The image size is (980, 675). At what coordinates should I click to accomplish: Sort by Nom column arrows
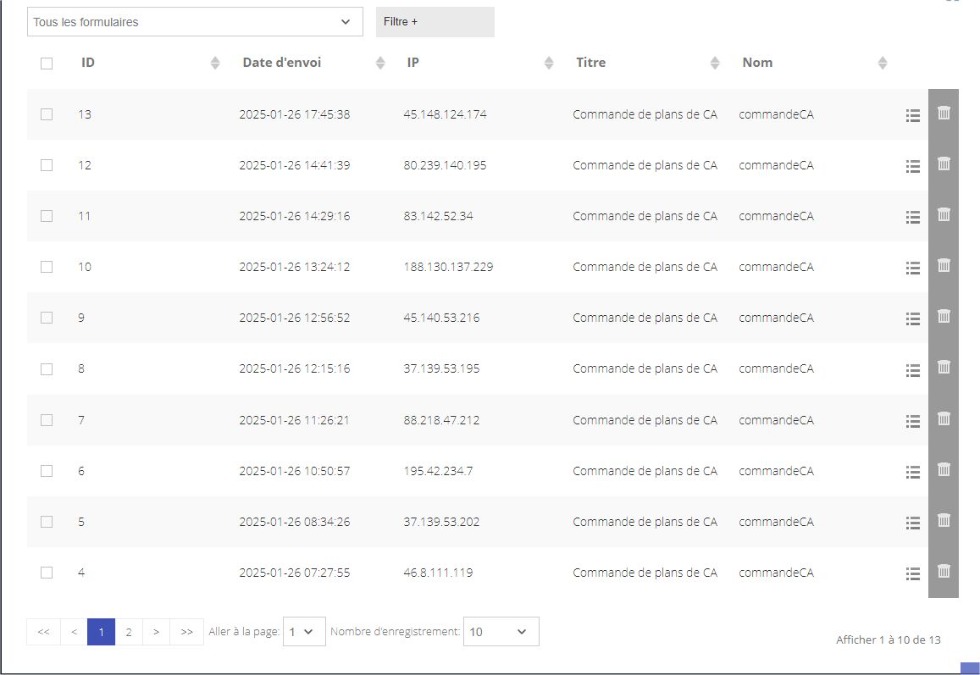(x=882, y=62)
